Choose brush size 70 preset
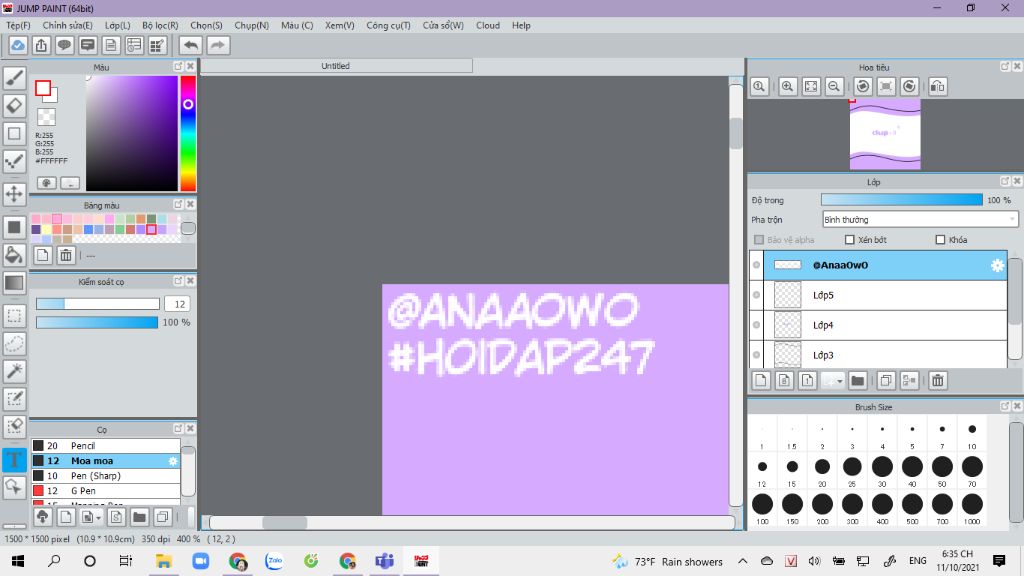The image size is (1024, 576). 972,470
